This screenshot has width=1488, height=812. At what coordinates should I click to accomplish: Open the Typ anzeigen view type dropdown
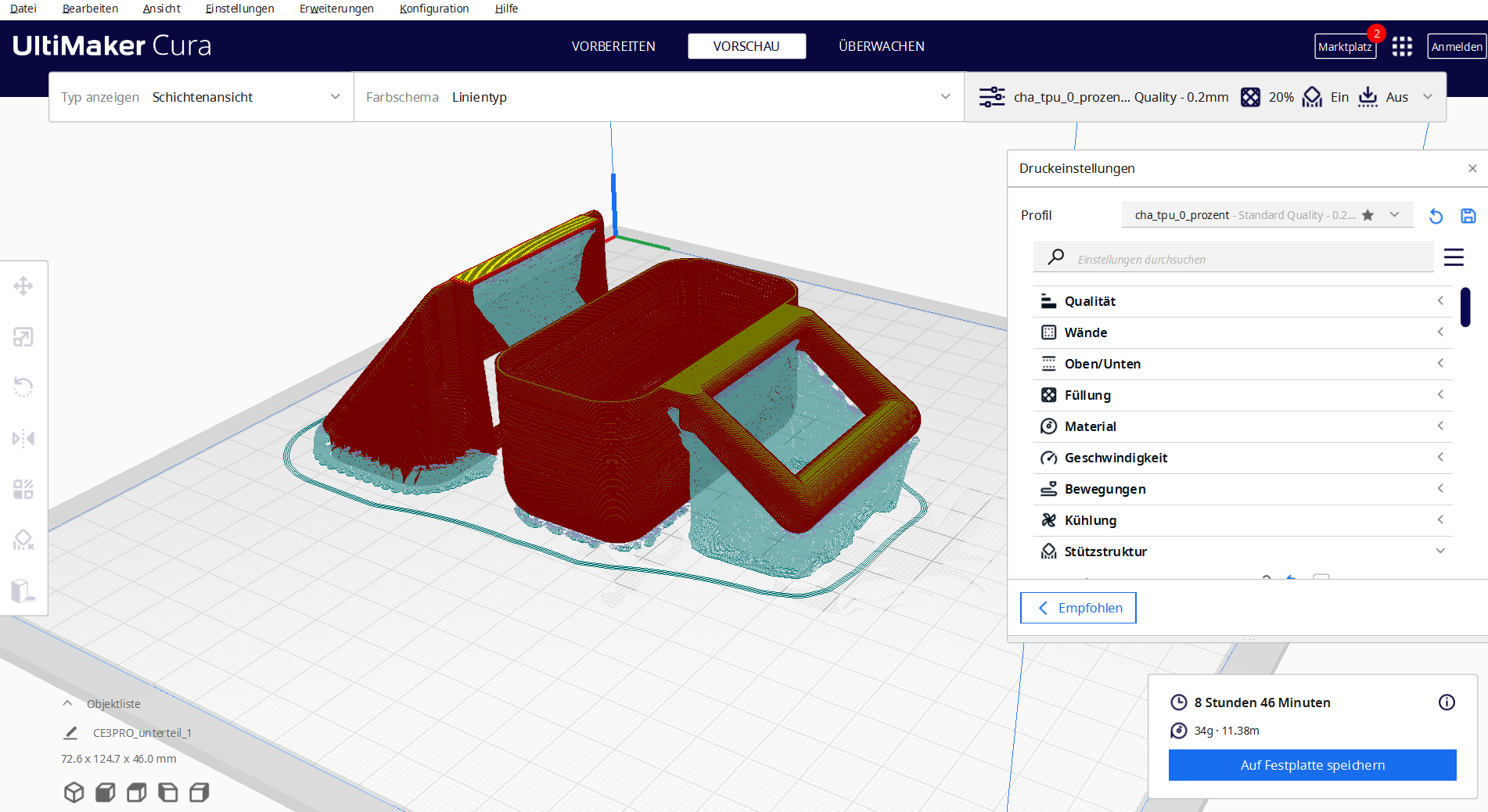click(201, 97)
